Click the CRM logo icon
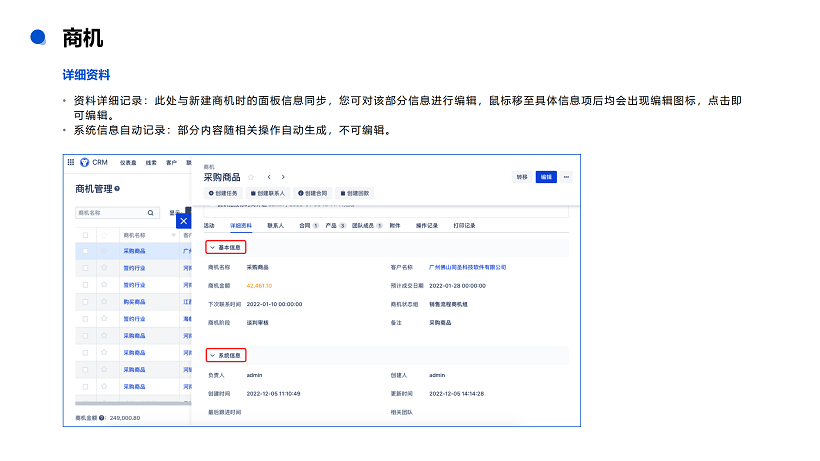The image size is (820, 461). pyautogui.click(x=84, y=163)
